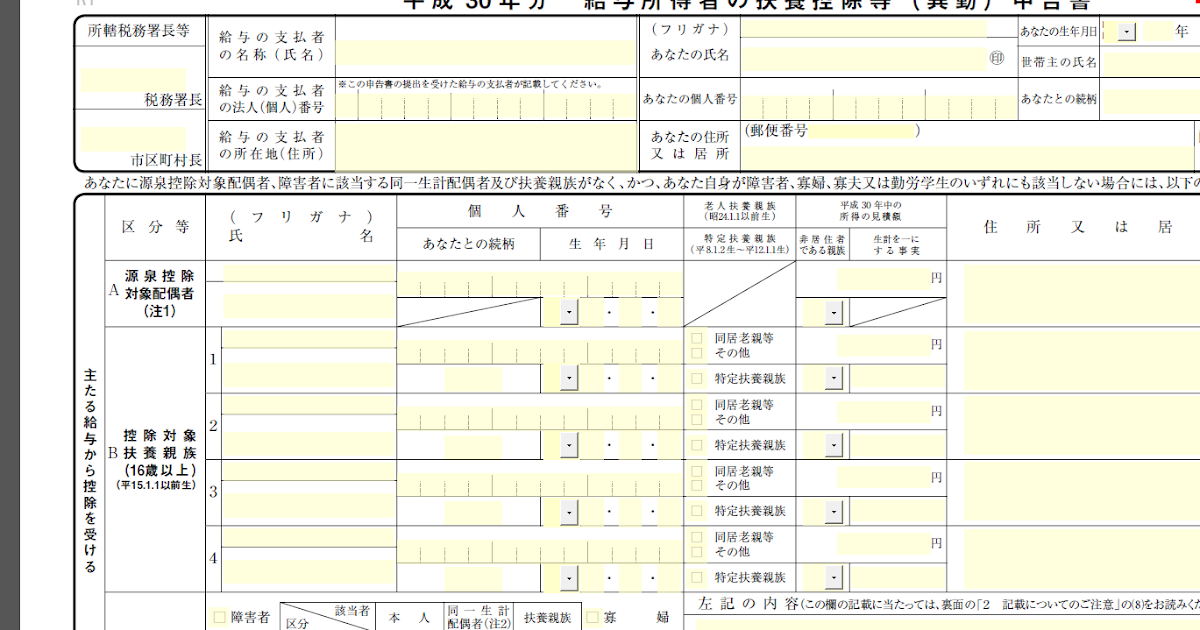1200x630 pixels.
Task: Click the 税務署長 name field
Action: pos(134,79)
